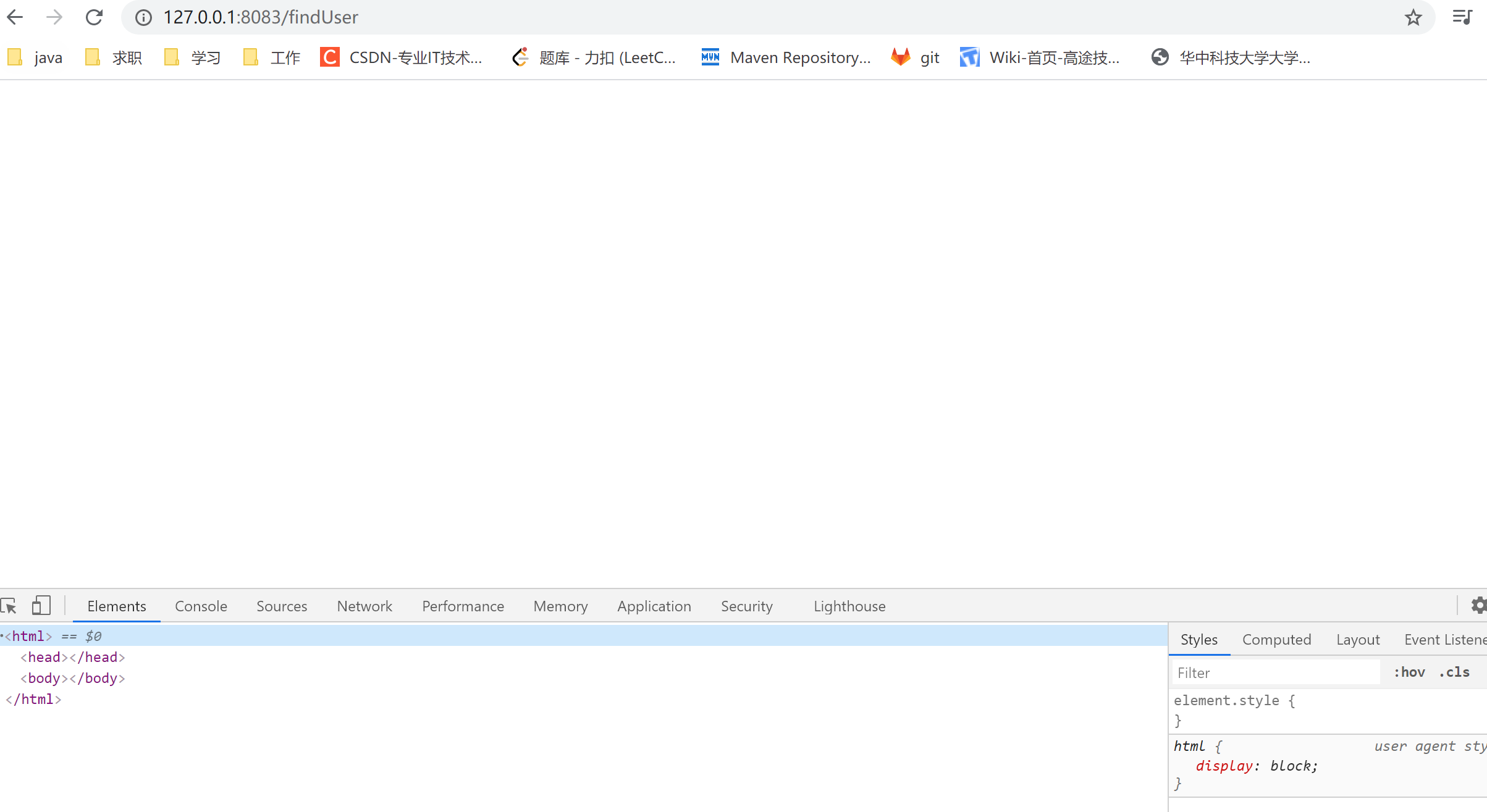This screenshot has height=812, width=1487.
Task: Open the git GitLab bookmark
Action: 916,57
